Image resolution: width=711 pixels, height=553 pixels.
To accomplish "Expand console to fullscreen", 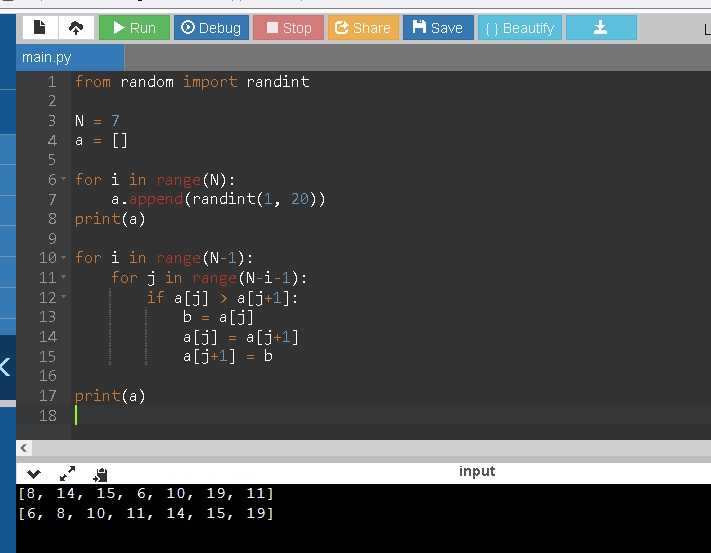I will (x=68, y=473).
